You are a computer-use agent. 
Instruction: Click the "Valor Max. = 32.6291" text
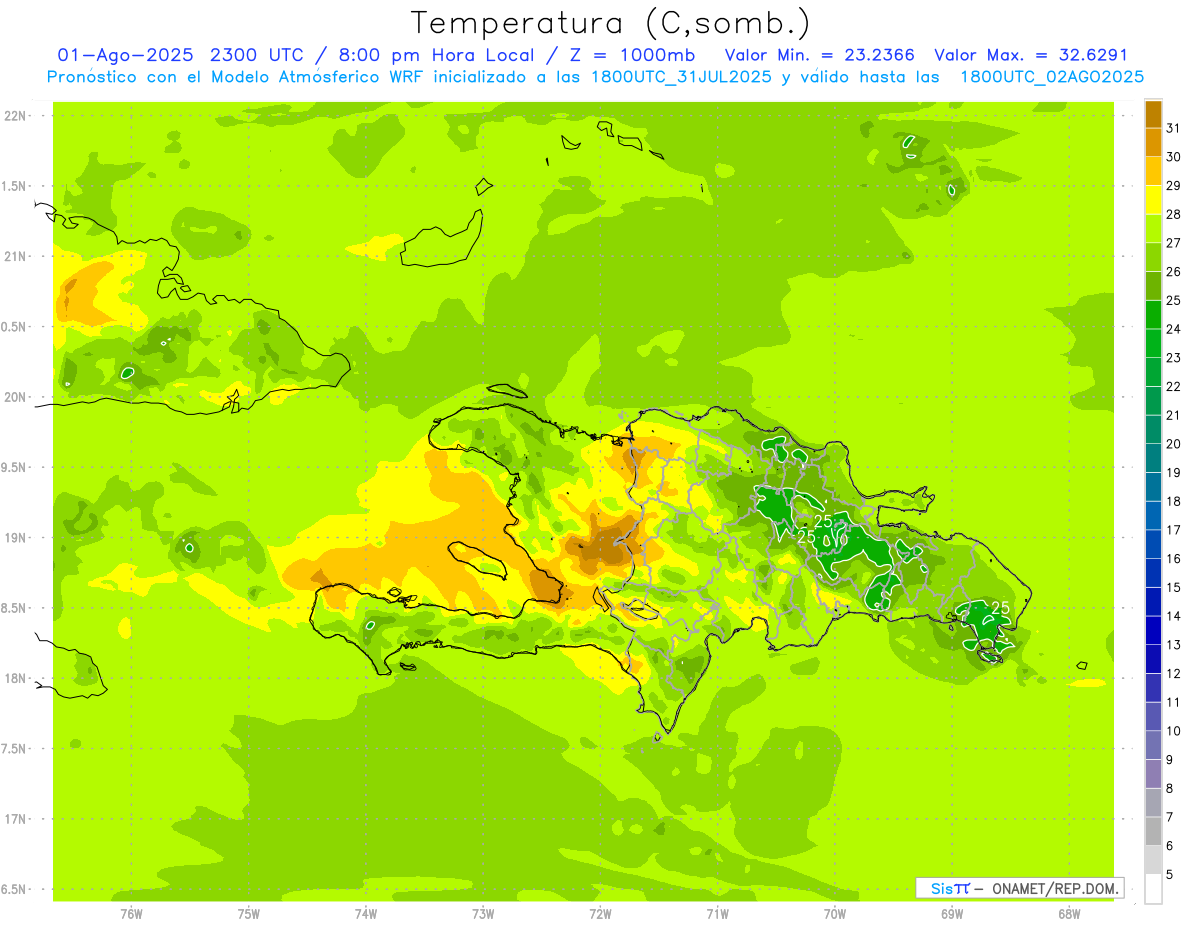pyautogui.click(x=1031, y=55)
